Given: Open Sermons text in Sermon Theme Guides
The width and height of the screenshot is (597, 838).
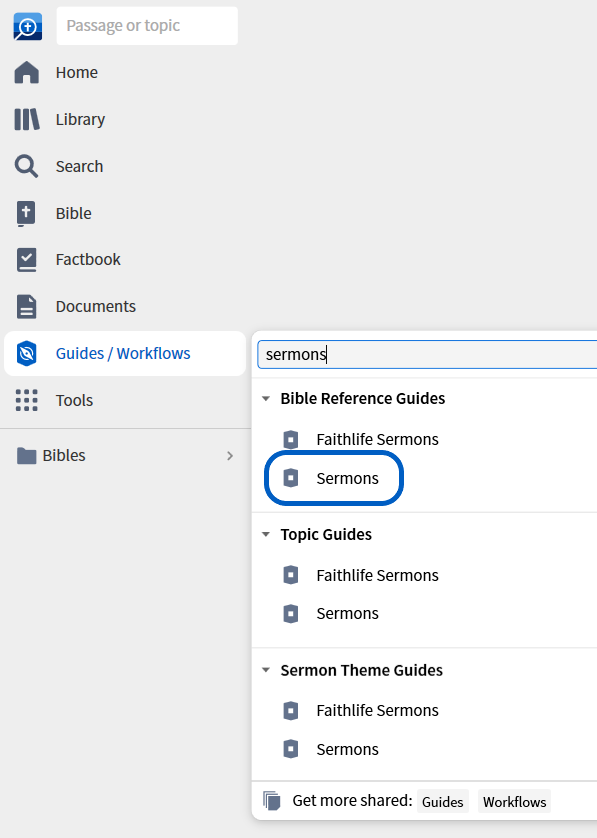Looking at the screenshot, I should click(x=347, y=749).
